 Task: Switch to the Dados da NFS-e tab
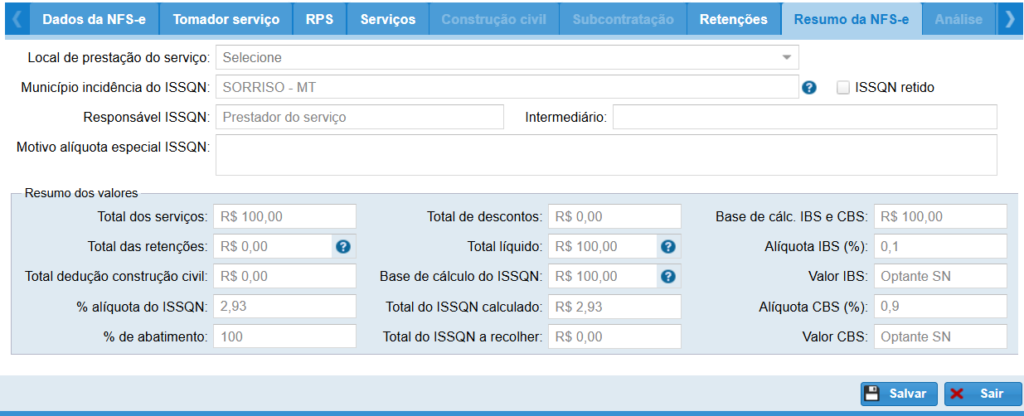point(94,19)
